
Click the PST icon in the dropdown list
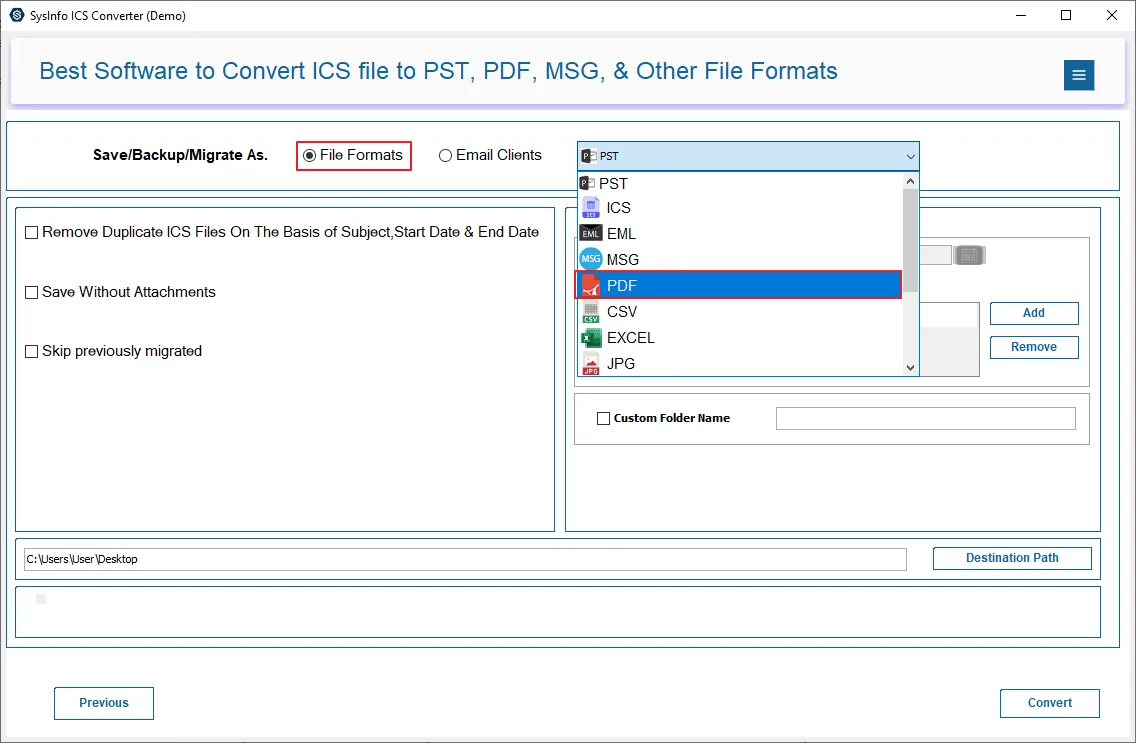pyautogui.click(x=588, y=183)
